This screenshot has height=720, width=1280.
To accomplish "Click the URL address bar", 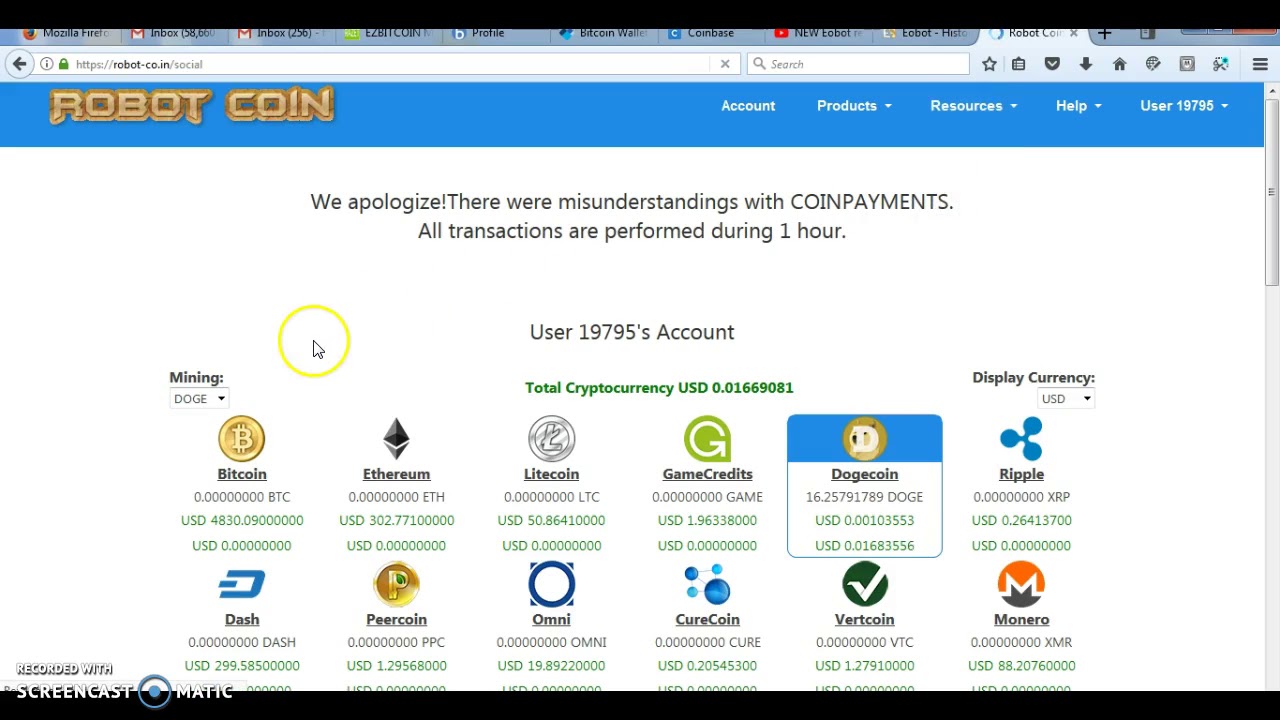I will point(390,64).
